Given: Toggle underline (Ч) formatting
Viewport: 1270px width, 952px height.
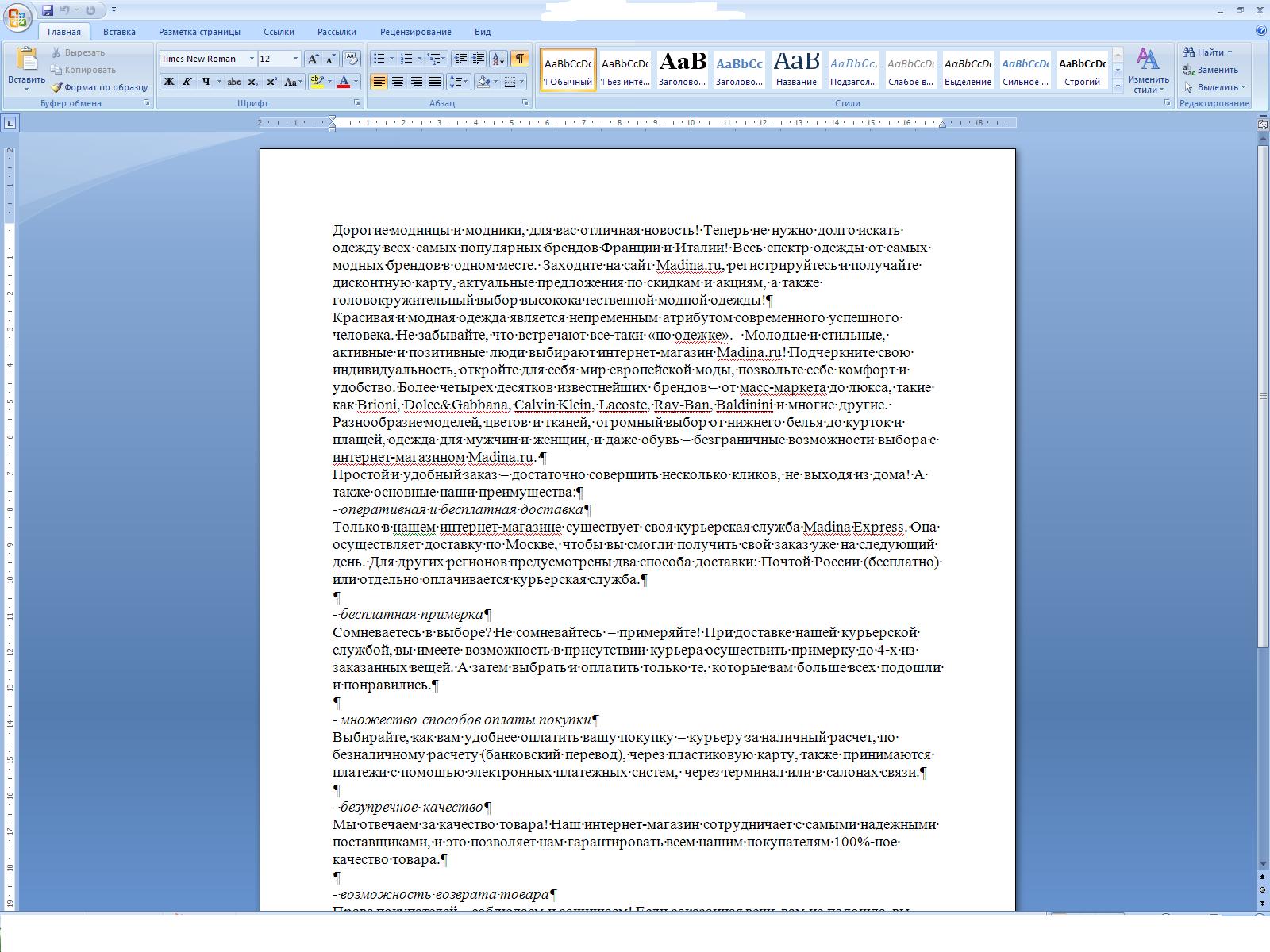Looking at the screenshot, I should [x=206, y=82].
